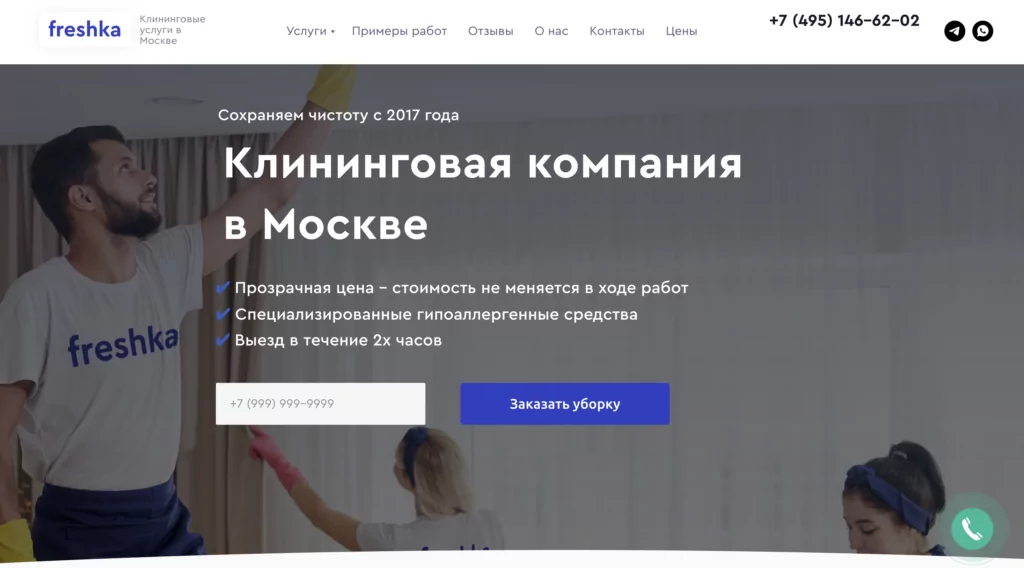Open the Контакты page
This screenshot has height=568, width=1024.
(616, 31)
